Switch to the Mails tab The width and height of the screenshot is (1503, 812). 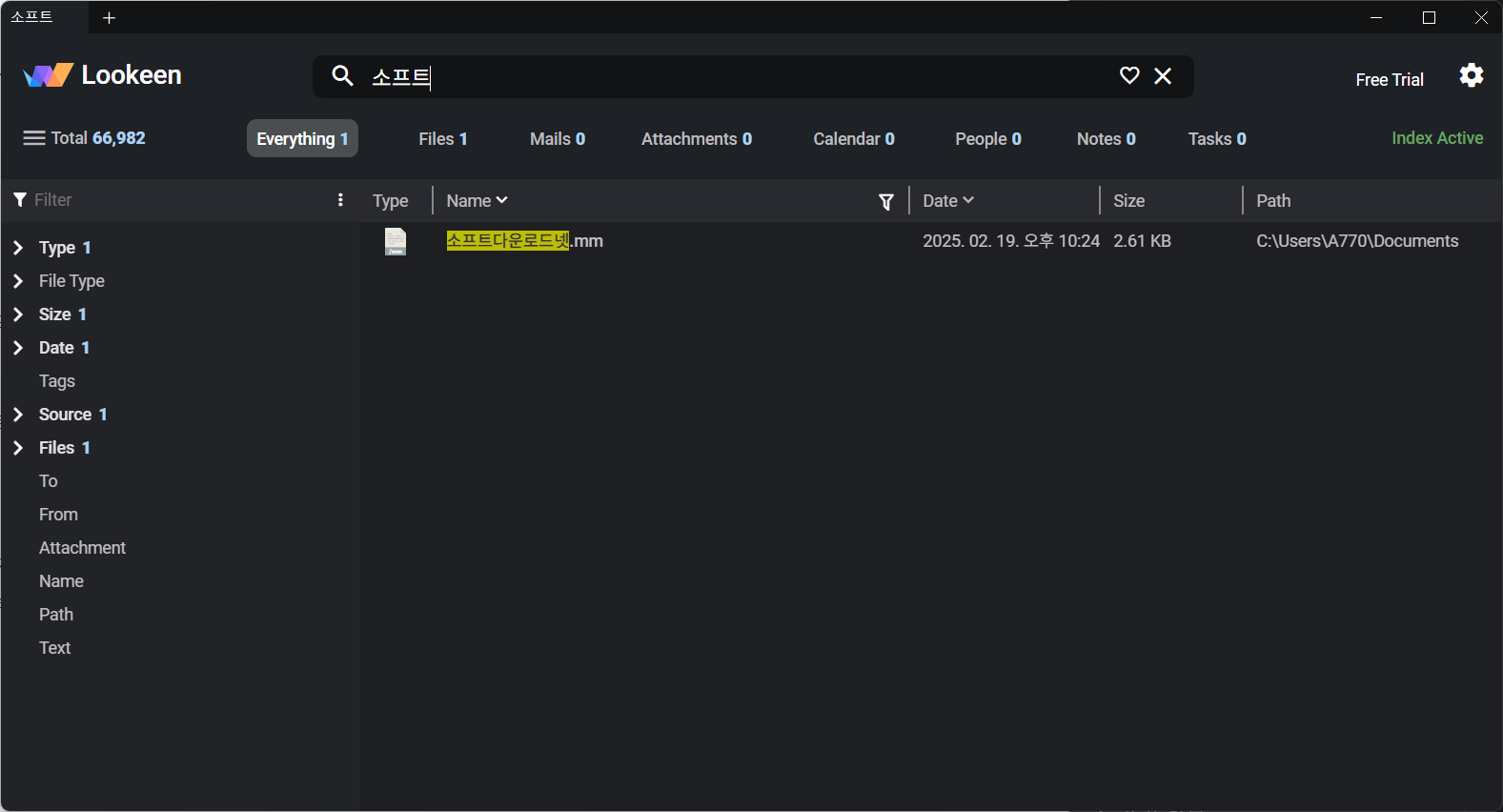(x=557, y=139)
